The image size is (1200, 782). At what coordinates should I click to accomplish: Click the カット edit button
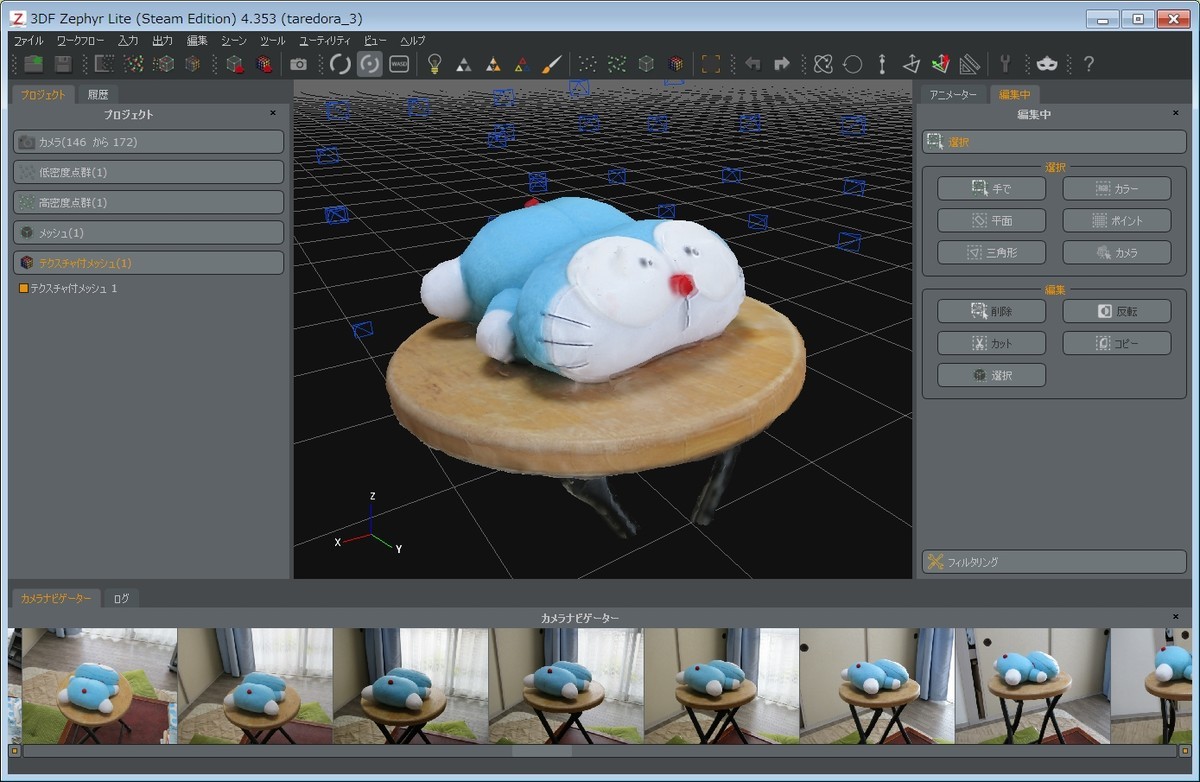pos(992,343)
